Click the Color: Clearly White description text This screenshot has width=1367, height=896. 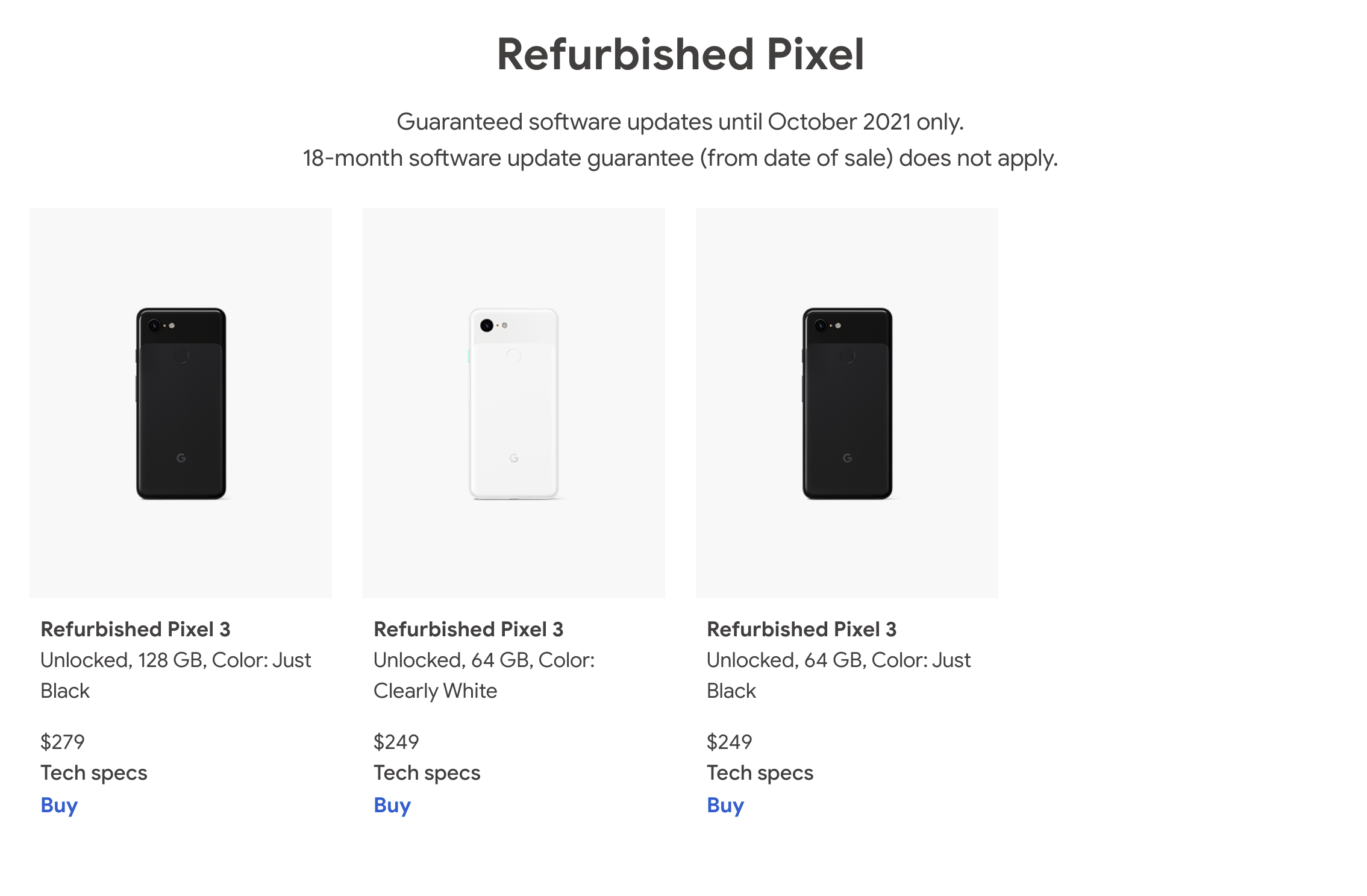point(484,675)
